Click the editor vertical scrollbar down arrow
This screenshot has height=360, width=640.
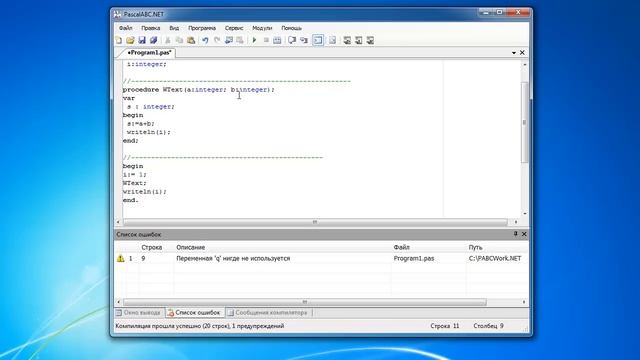click(525, 213)
